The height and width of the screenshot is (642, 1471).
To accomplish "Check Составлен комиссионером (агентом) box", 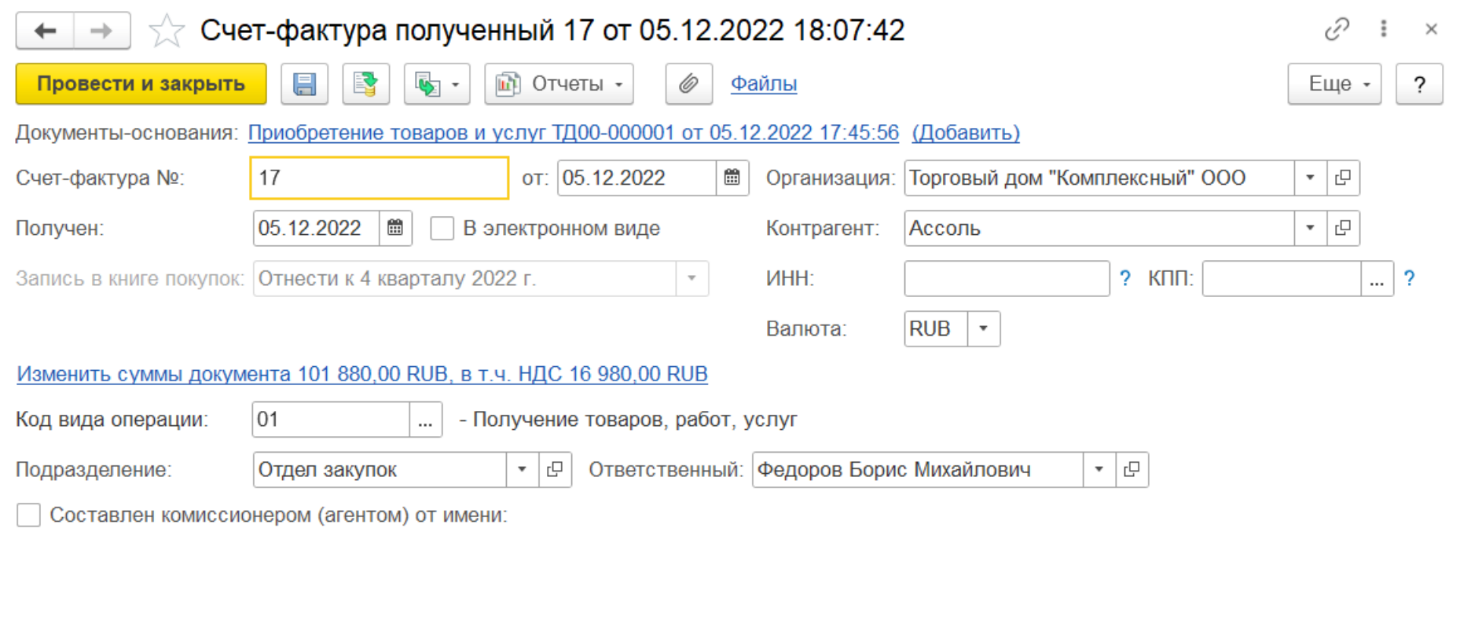I will point(28,516).
